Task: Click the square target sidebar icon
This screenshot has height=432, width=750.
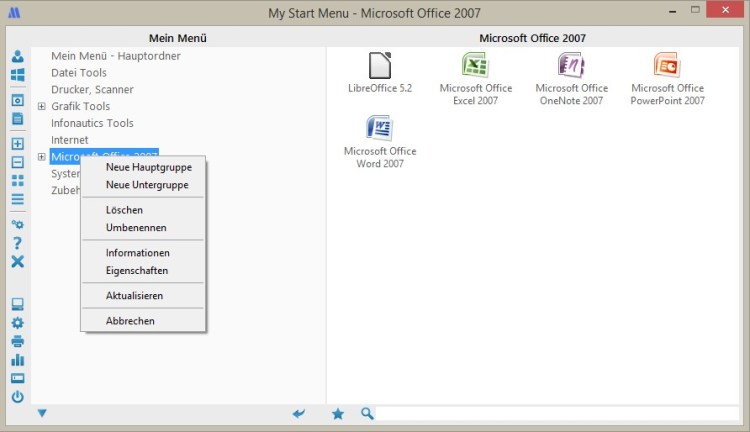Action: 18,100
